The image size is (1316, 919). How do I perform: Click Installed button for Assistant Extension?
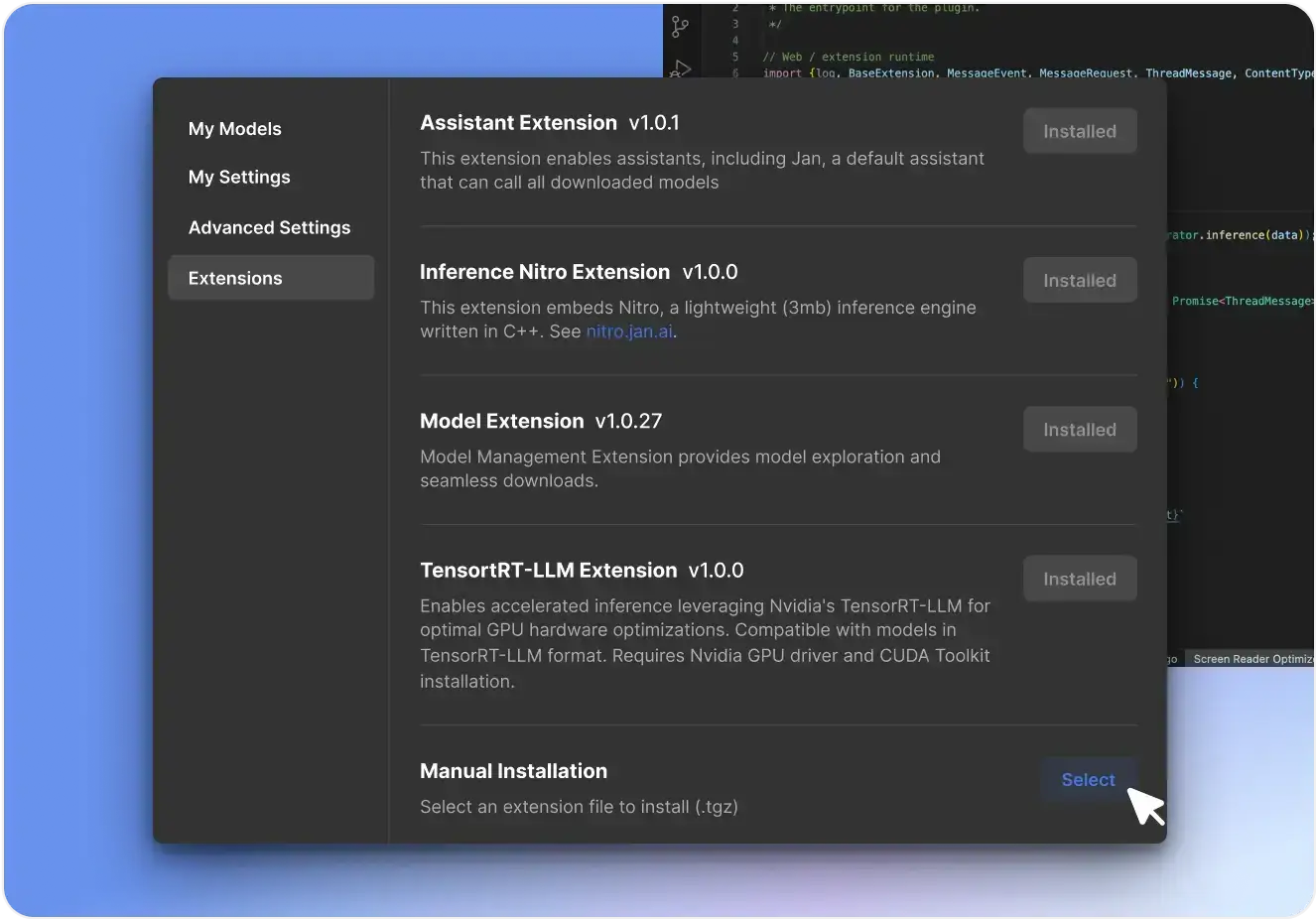(1079, 131)
